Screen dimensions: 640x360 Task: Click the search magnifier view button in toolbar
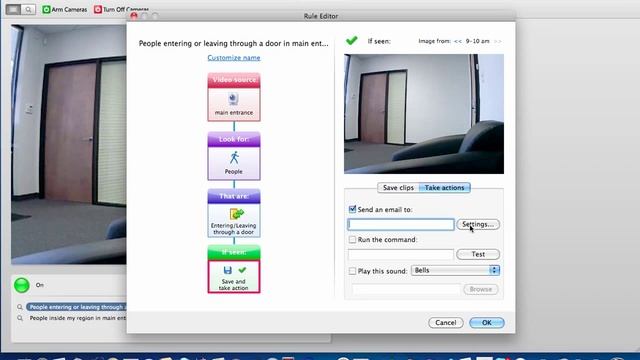pyautogui.click(x=28, y=9)
